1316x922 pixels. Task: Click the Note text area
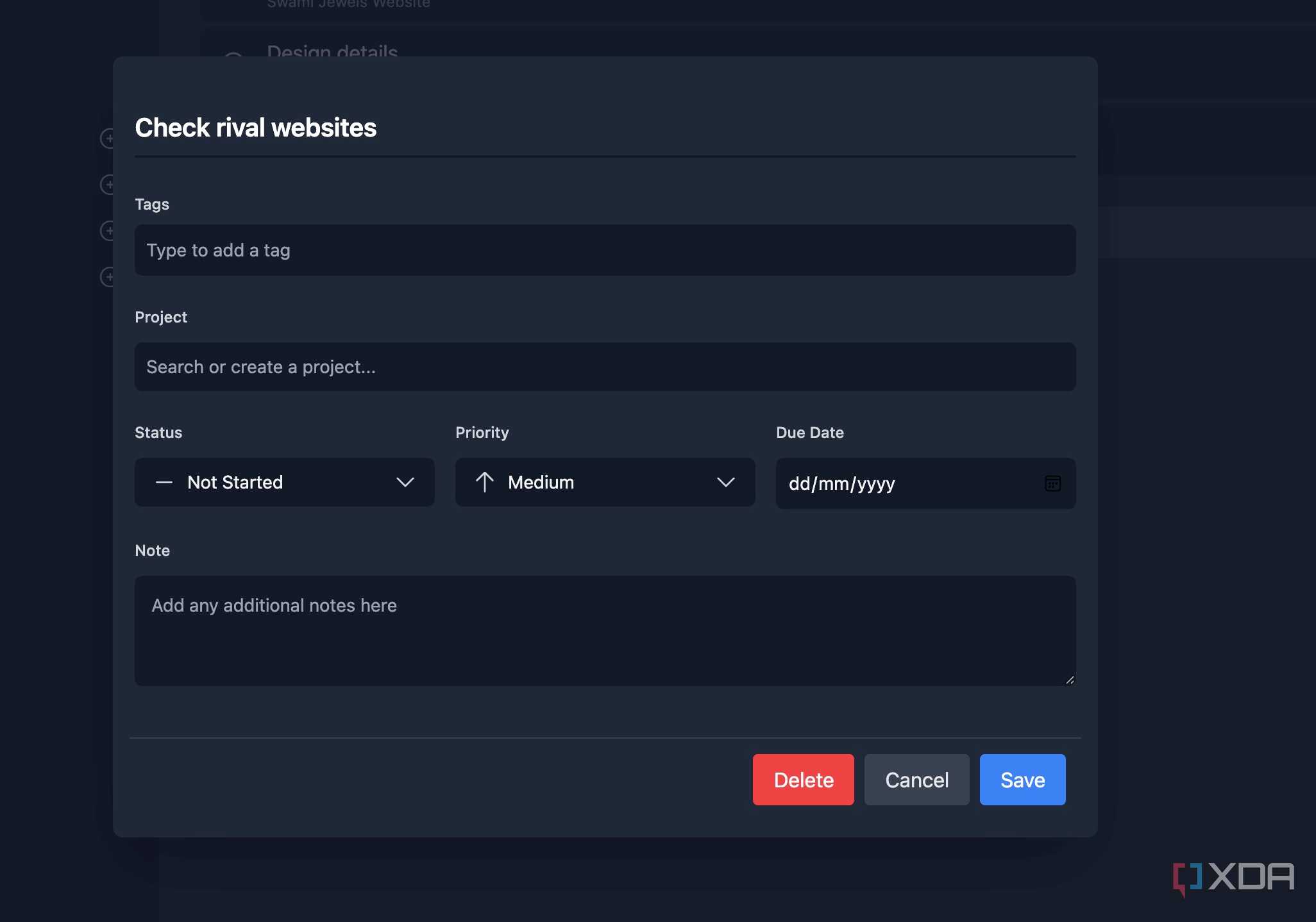pyautogui.click(x=605, y=631)
